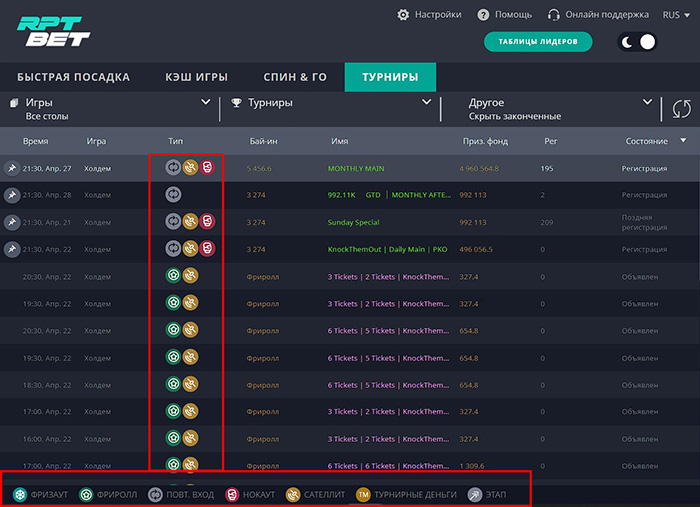Viewport: 700px width, 507px height.
Task: Go to the Быстрая посадка tab
Action: (73, 77)
